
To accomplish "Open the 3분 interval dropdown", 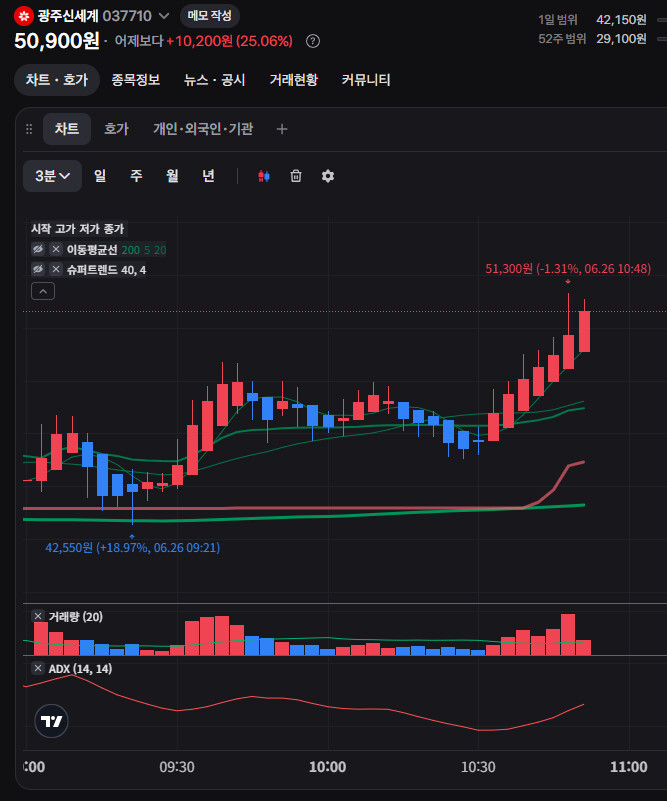I will pos(52,176).
